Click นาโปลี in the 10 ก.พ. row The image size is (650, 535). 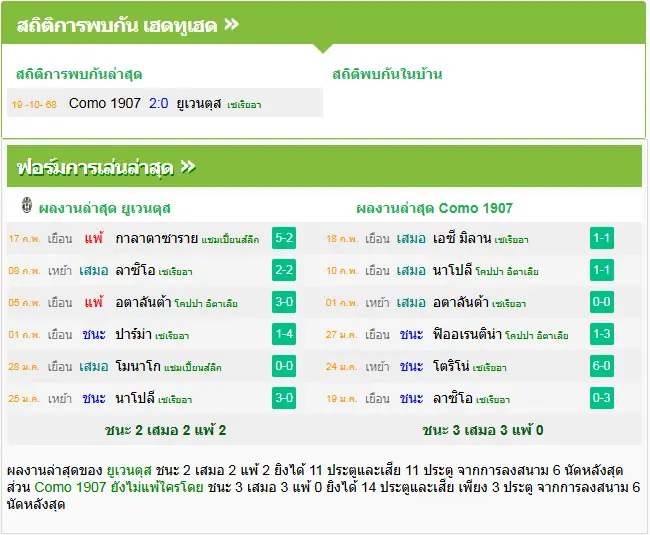453,270
